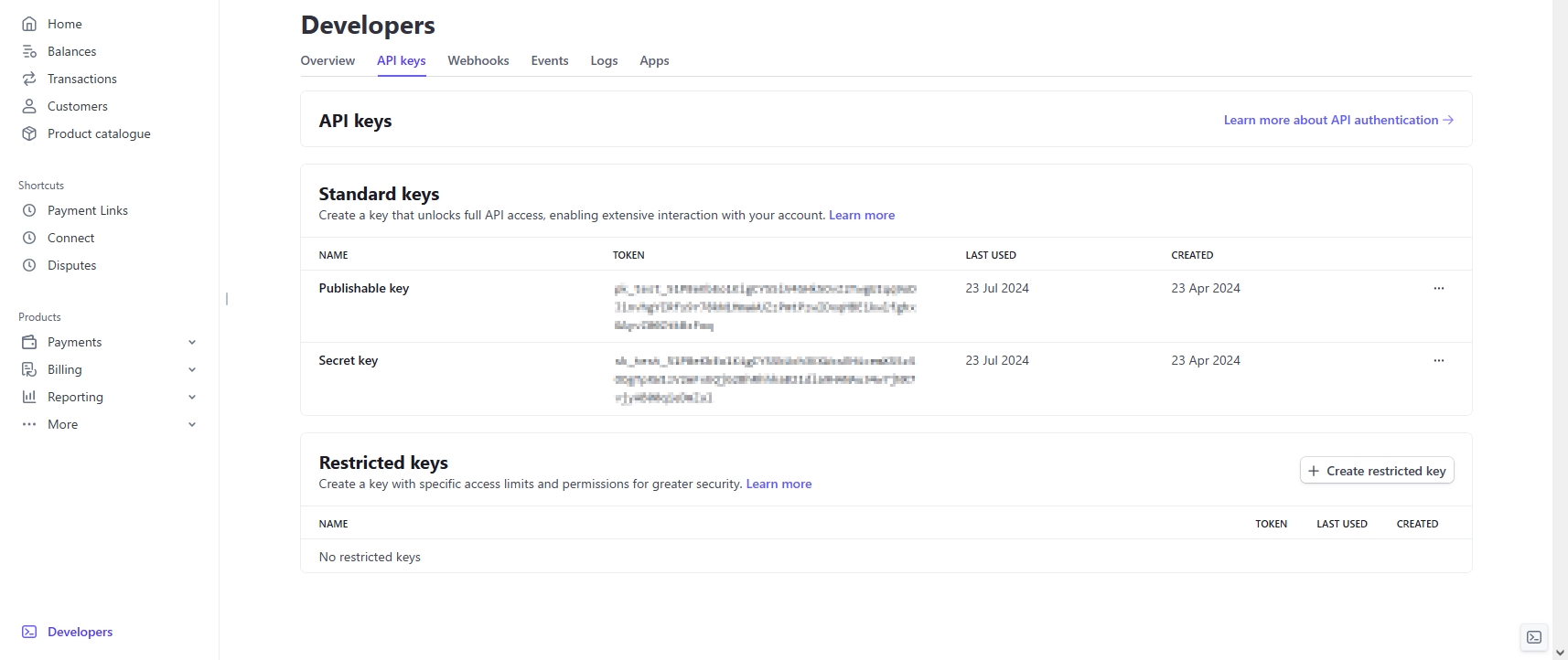This screenshot has width=1568, height=660.
Task: Click the Customers person icon
Action: pos(29,106)
